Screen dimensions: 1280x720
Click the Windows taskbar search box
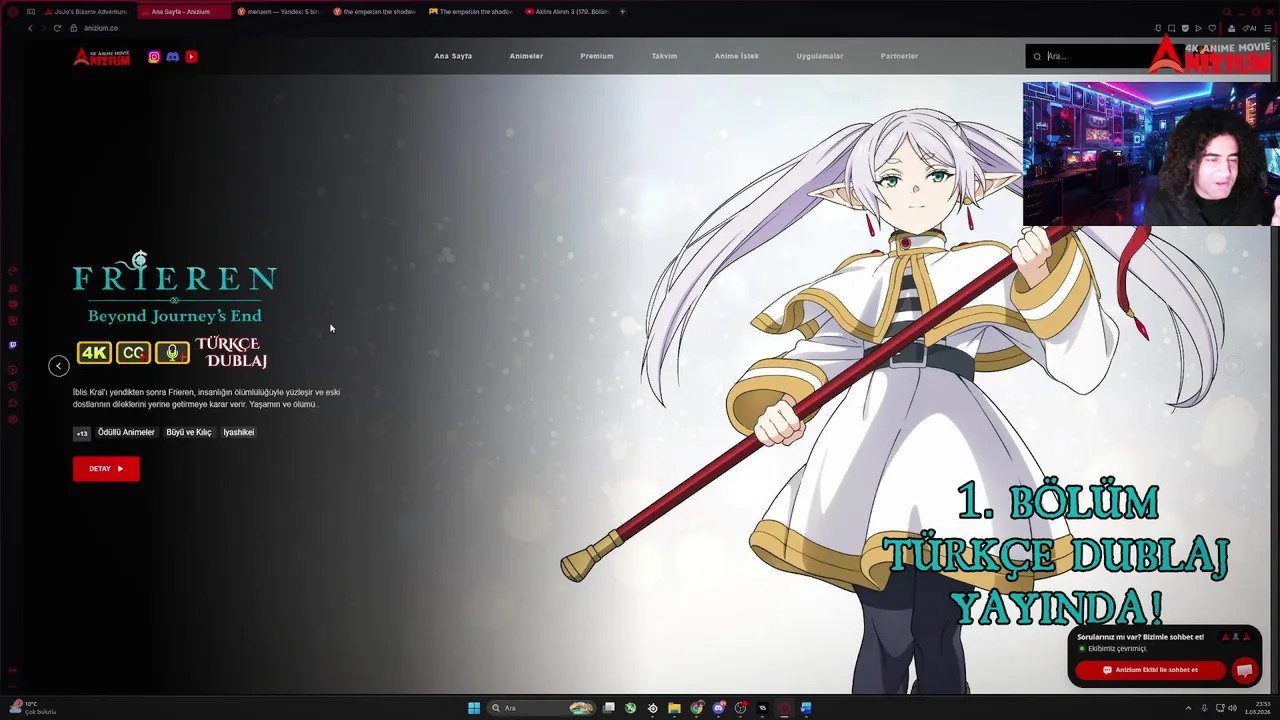point(540,708)
